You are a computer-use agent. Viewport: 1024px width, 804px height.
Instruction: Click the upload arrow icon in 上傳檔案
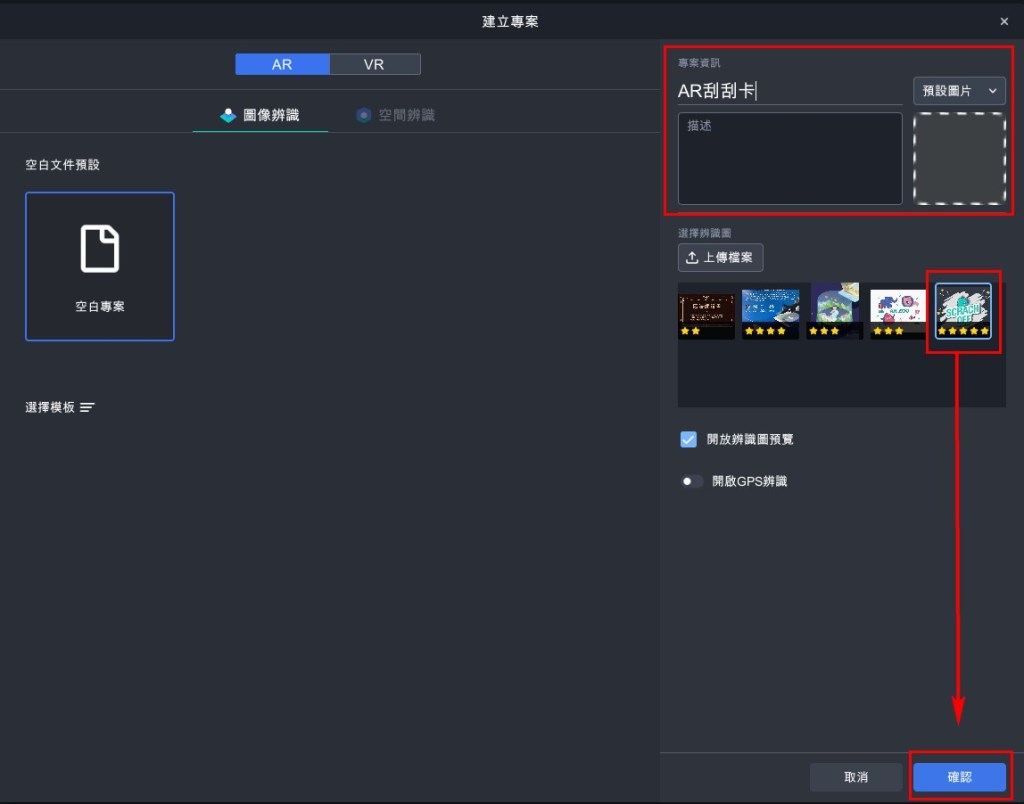pyautogui.click(x=692, y=258)
